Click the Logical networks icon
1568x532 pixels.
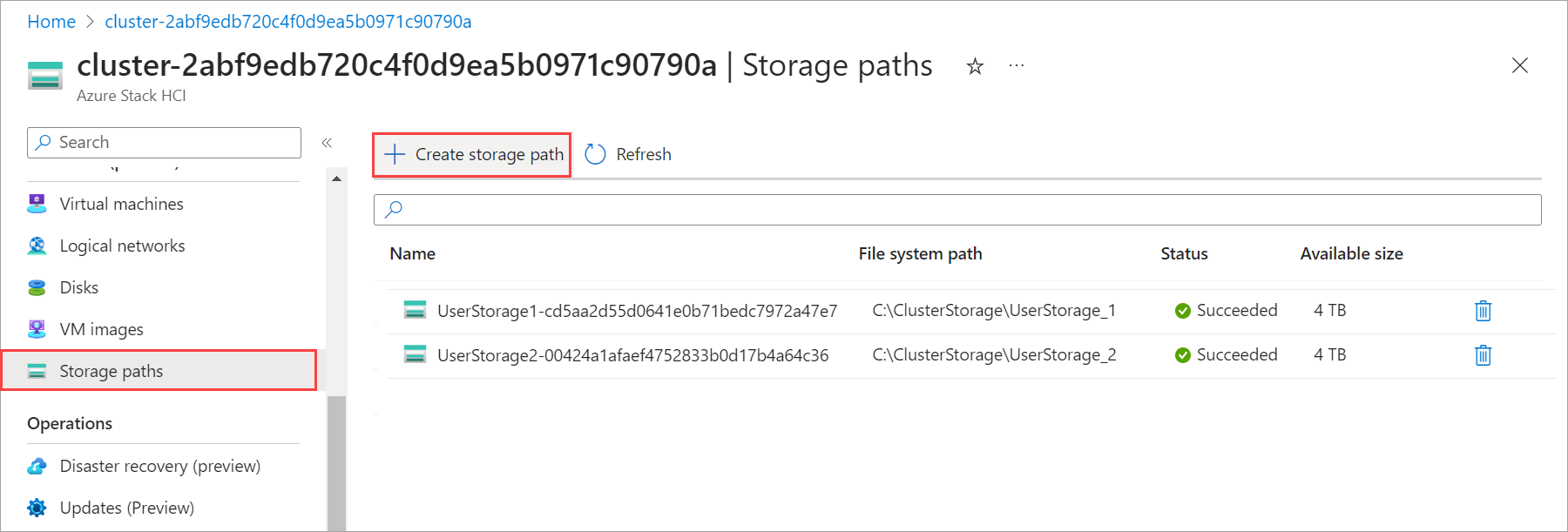click(x=37, y=246)
